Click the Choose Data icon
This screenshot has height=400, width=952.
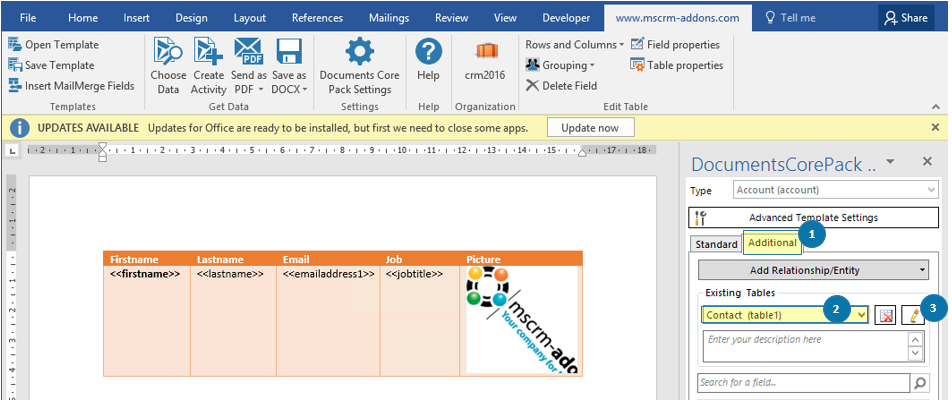point(168,51)
